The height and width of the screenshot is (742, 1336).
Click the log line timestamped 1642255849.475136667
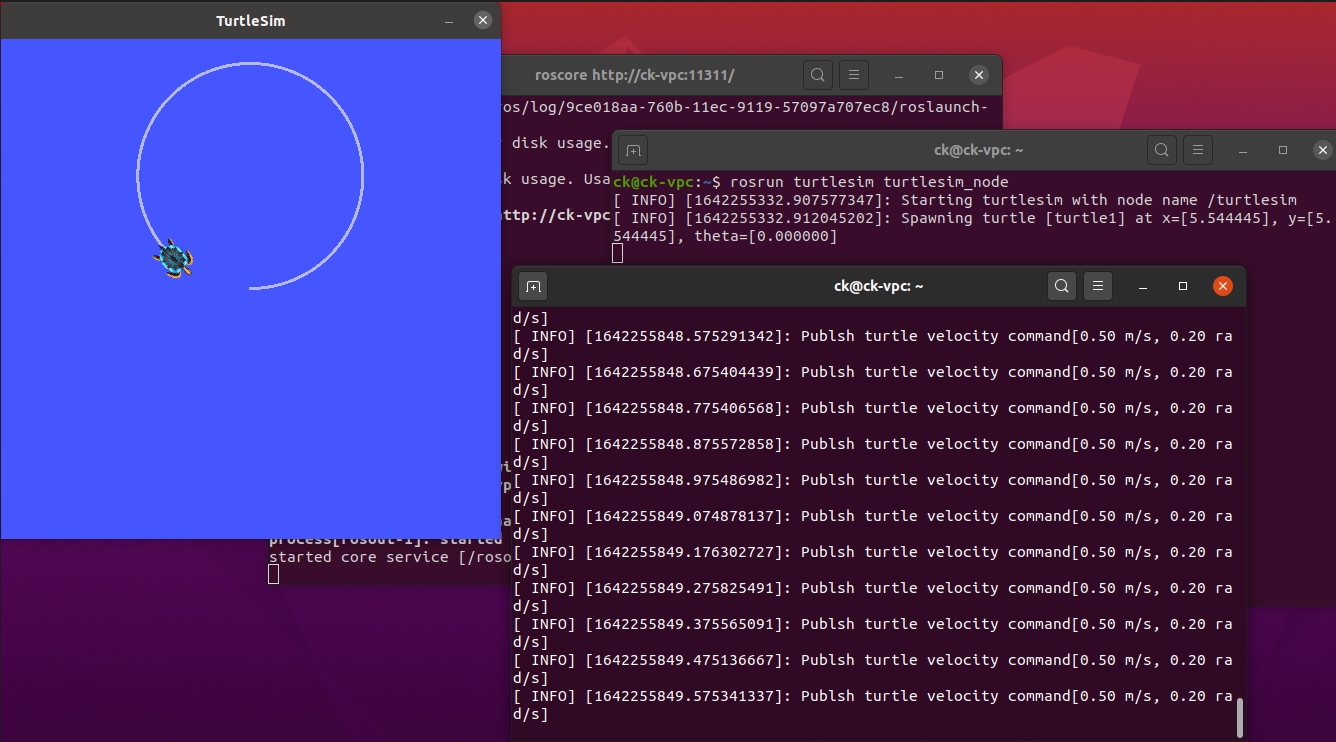pos(872,669)
